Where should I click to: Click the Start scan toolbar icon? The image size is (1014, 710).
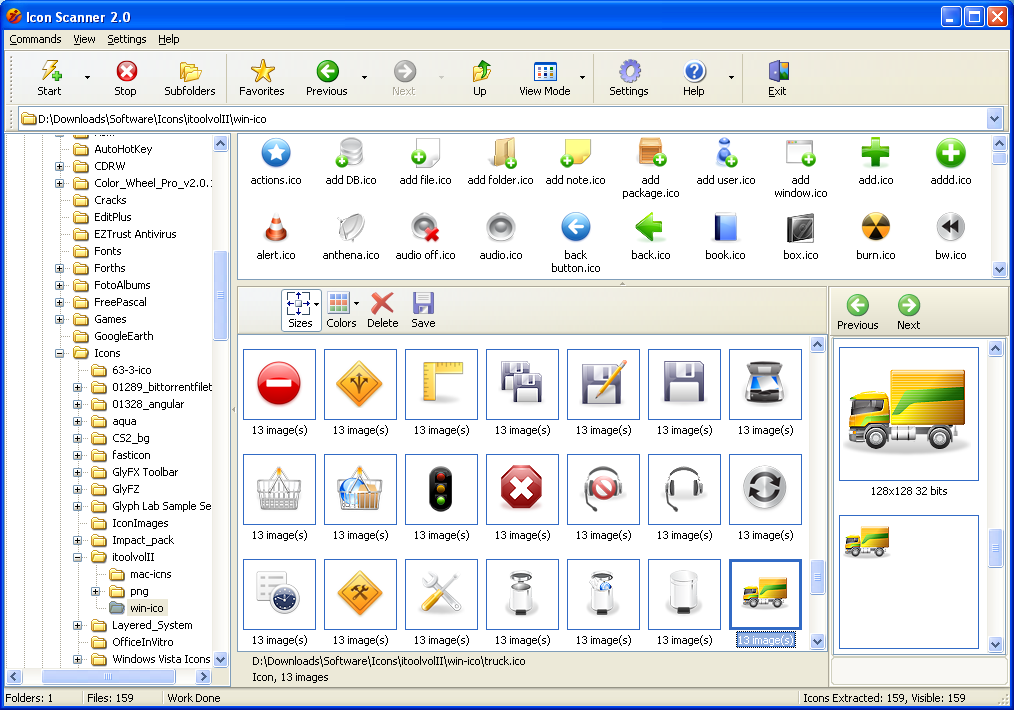[x=49, y=73]
